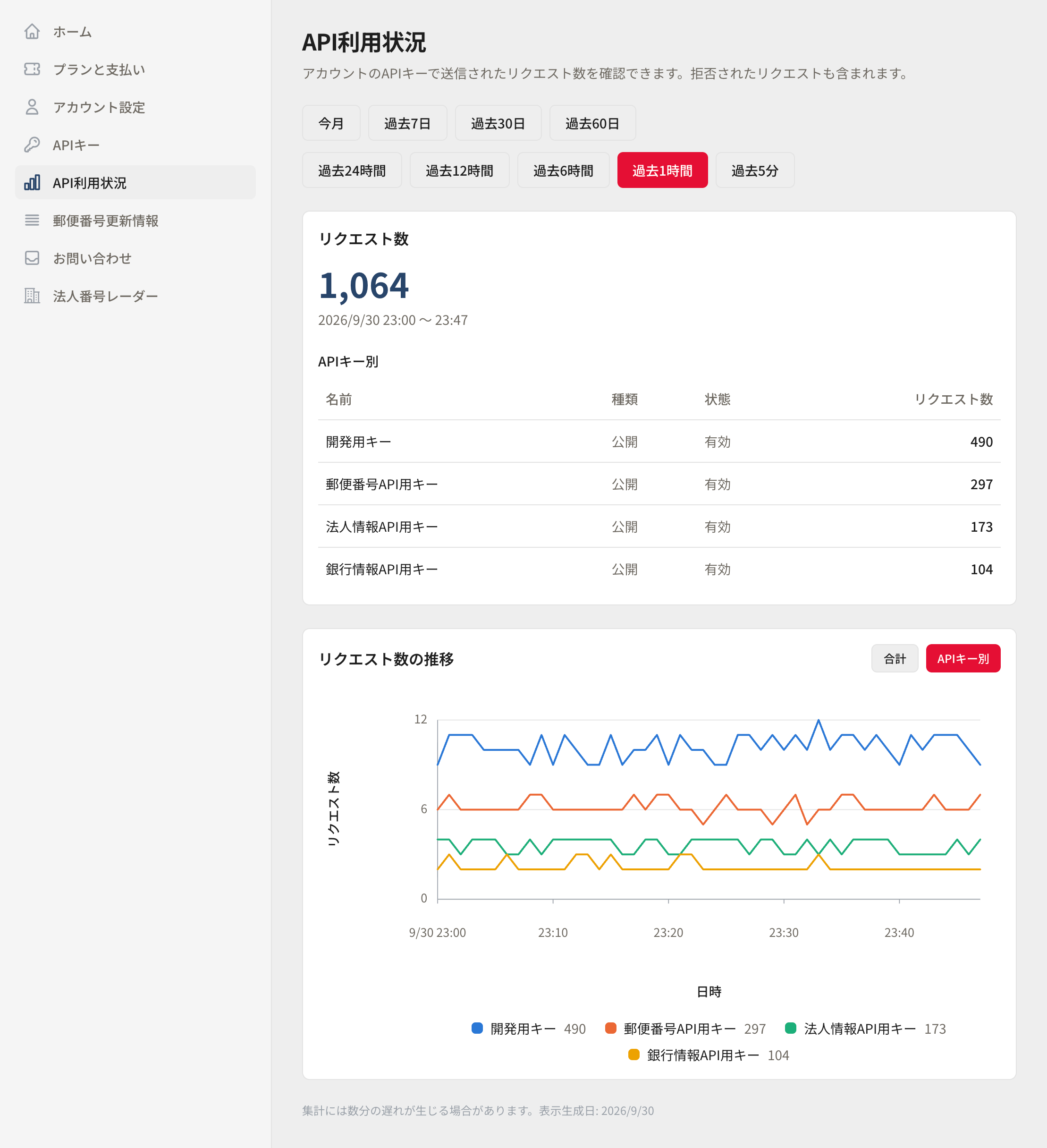
Task: Click yellow legend swatch for 銀行情報API用キー
Action: [633, 1054]
